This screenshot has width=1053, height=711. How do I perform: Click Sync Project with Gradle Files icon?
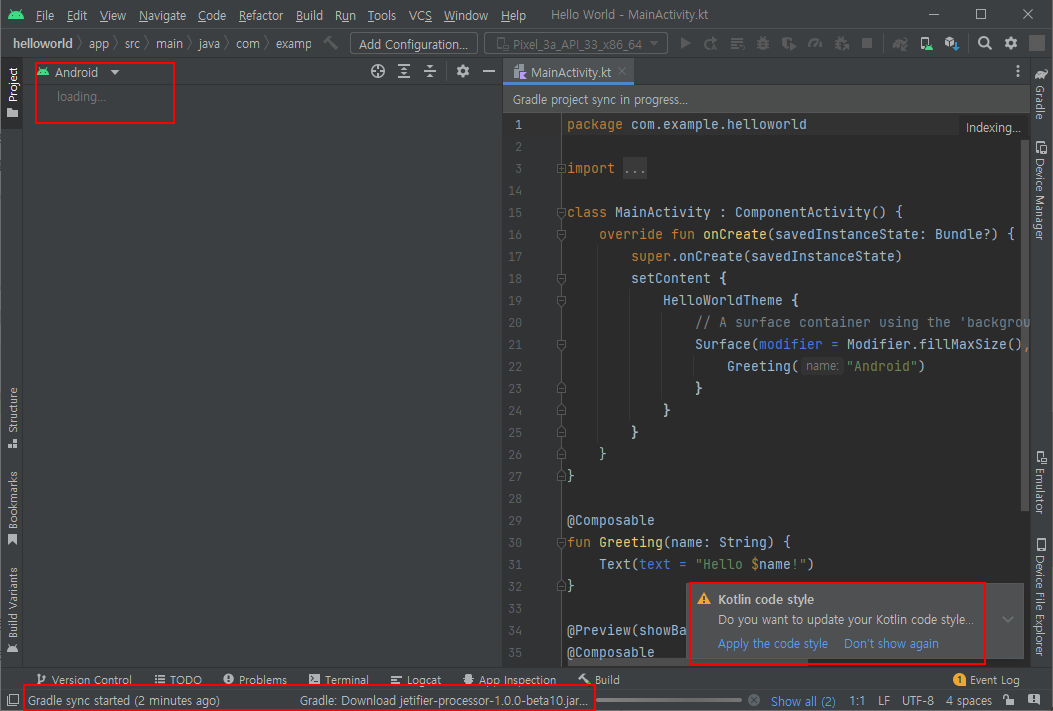click(x=900, y=44)
